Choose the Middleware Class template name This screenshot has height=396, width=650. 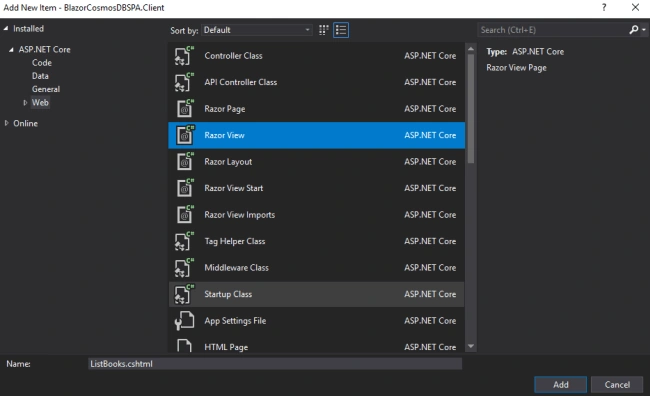[x=236, y=268]
